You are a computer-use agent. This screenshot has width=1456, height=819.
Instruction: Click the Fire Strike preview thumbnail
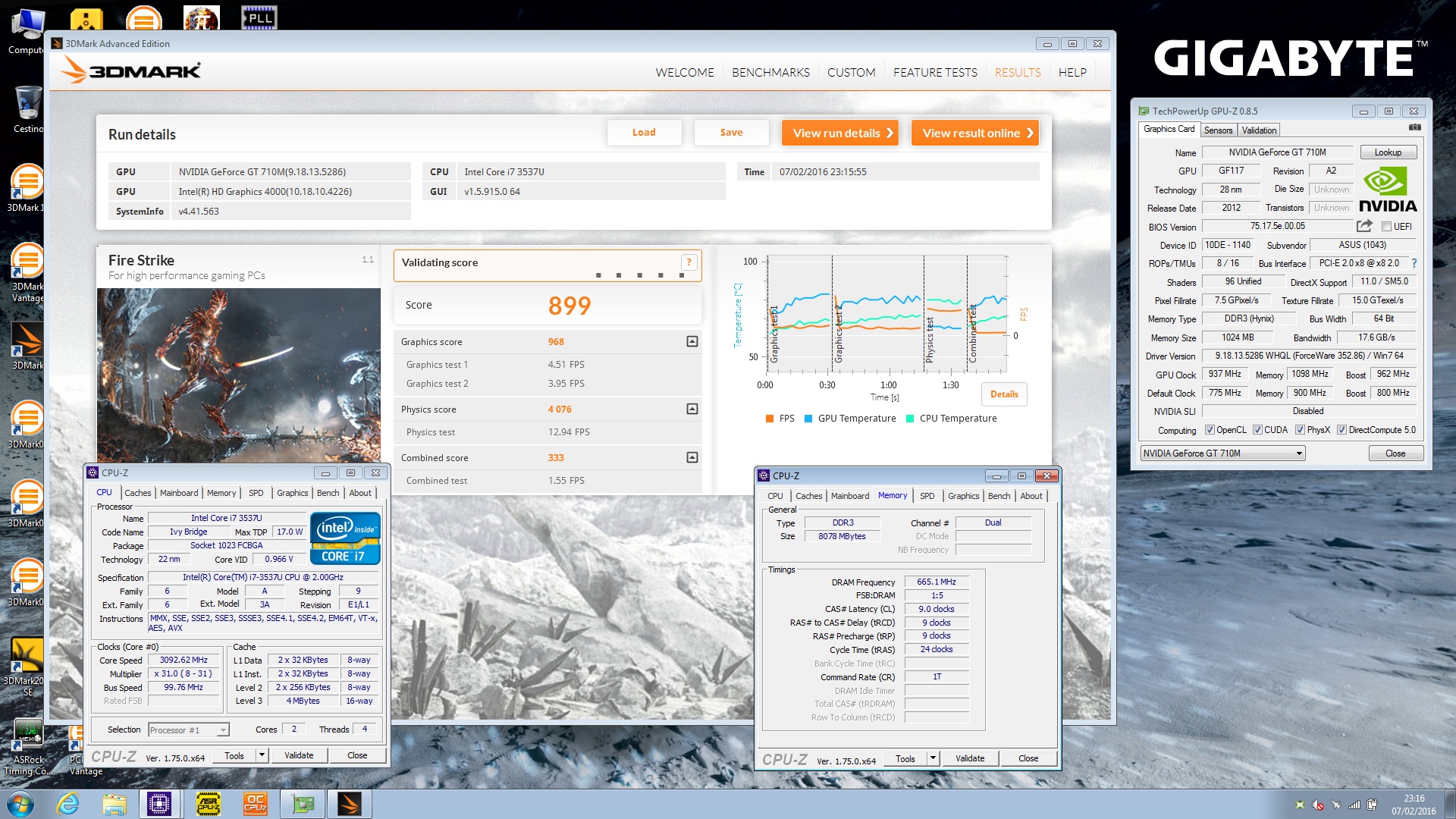(x=239, y=375)
